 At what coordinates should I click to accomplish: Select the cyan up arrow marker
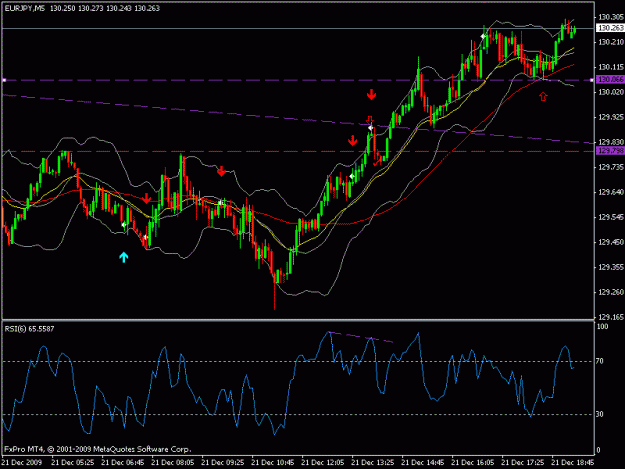click(124, 257)
